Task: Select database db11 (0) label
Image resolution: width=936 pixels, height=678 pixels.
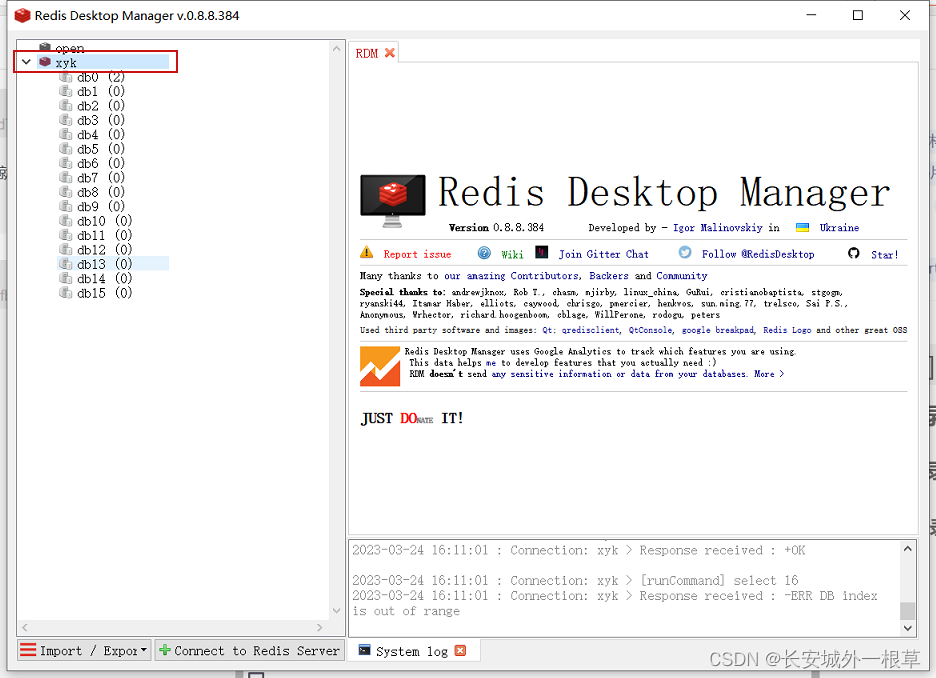Action: pos(104,235)
